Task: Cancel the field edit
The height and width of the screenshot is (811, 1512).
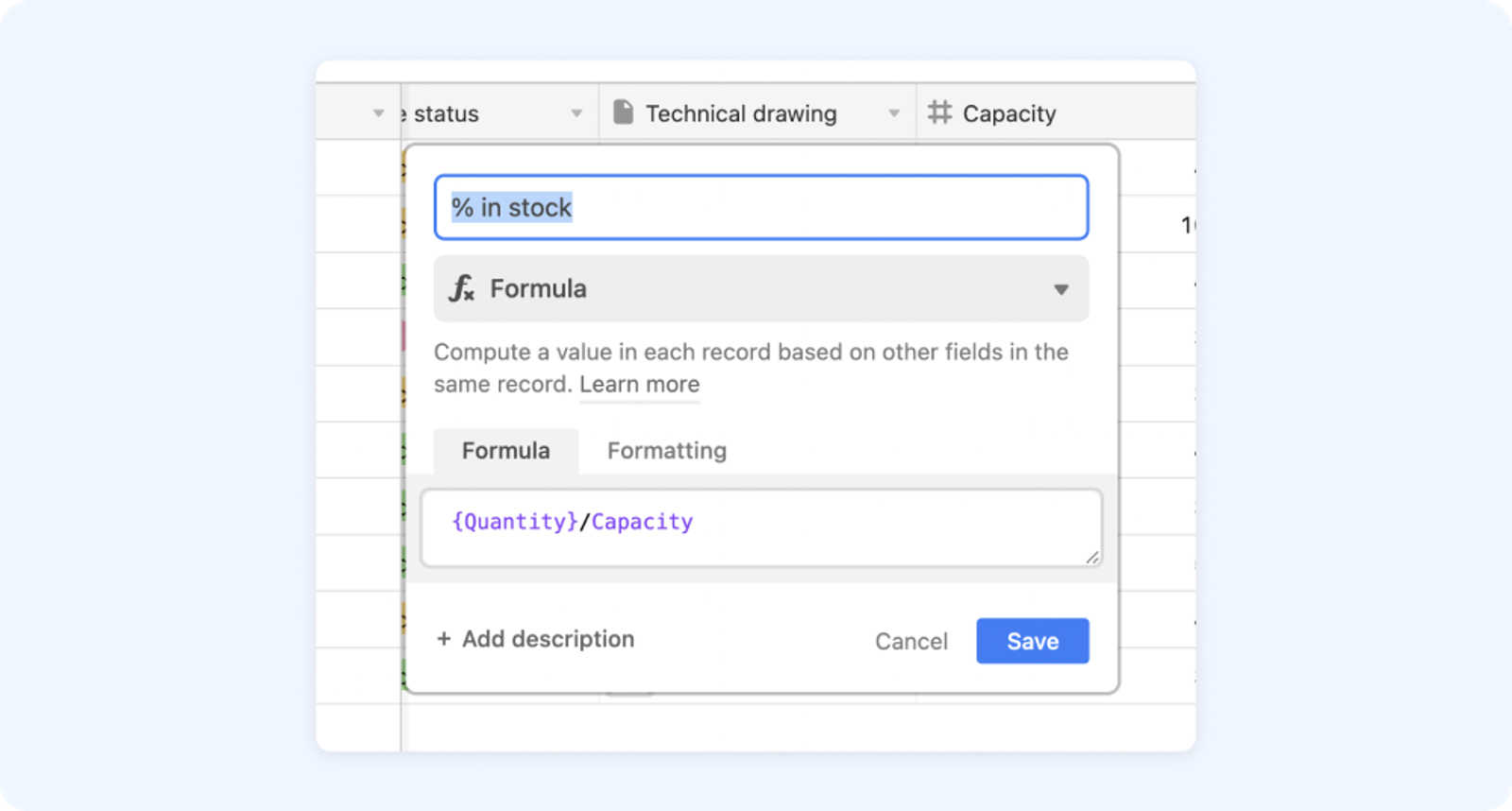Action: pos(911,641)
